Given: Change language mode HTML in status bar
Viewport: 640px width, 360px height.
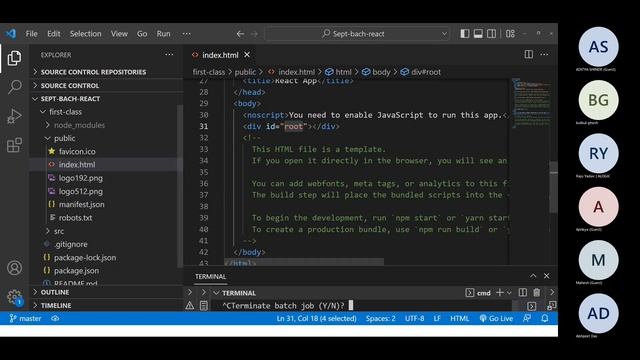Looking at the screenshot, I should [x=459, y=318].
